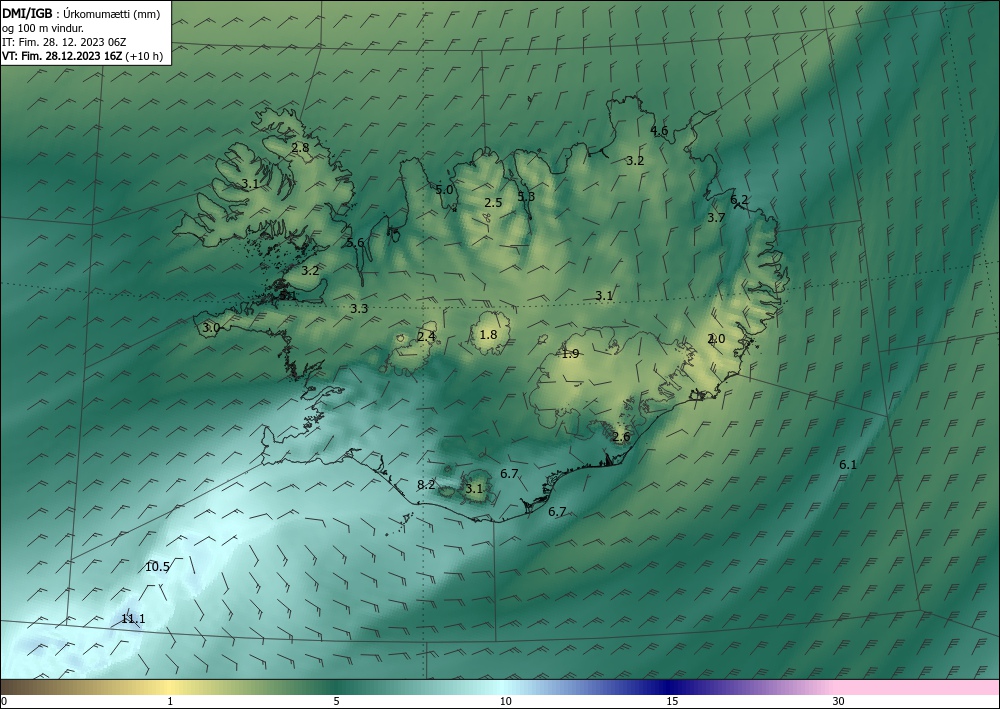1000x709 pixels.
Task: Click the 30 tick on the color scale
Action: coord(839,701)
